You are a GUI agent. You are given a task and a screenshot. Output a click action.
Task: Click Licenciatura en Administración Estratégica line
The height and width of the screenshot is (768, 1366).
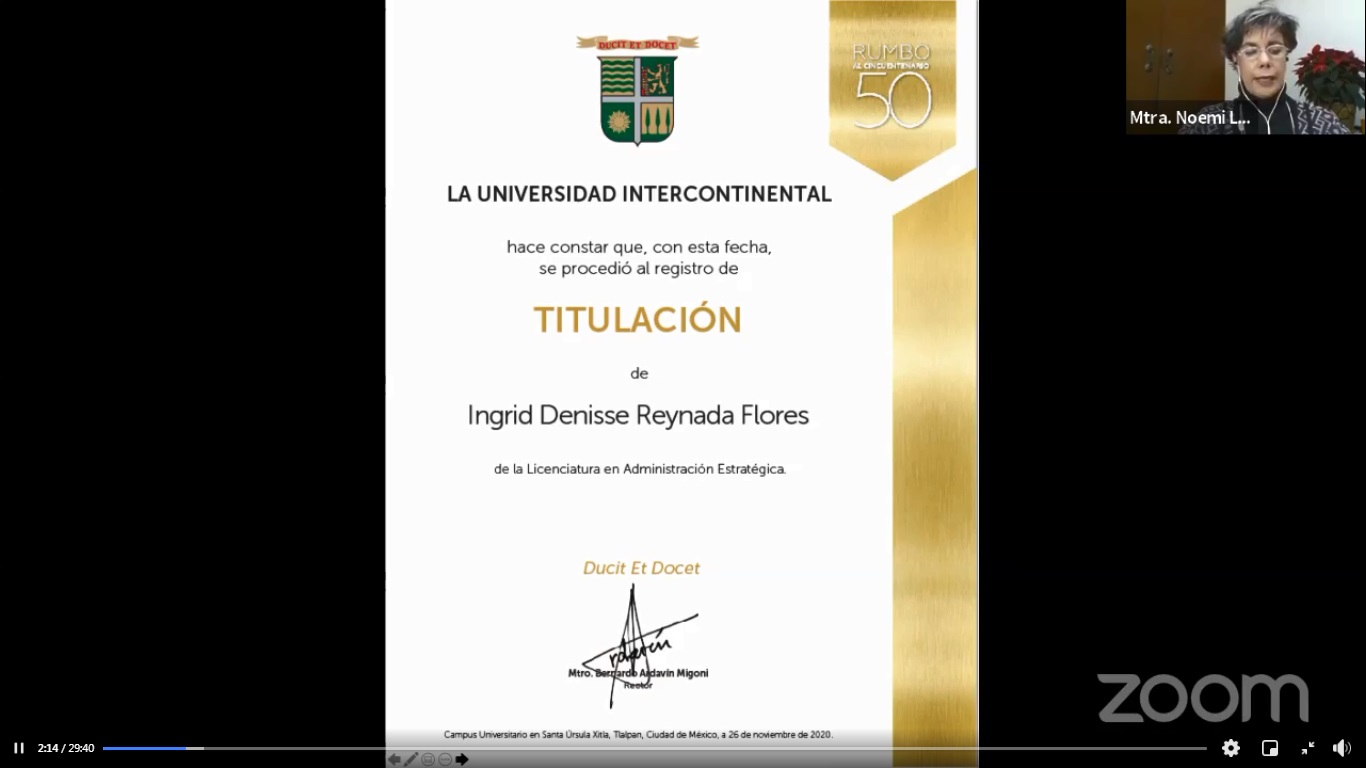pyautogui.click(x=640, y=468)
